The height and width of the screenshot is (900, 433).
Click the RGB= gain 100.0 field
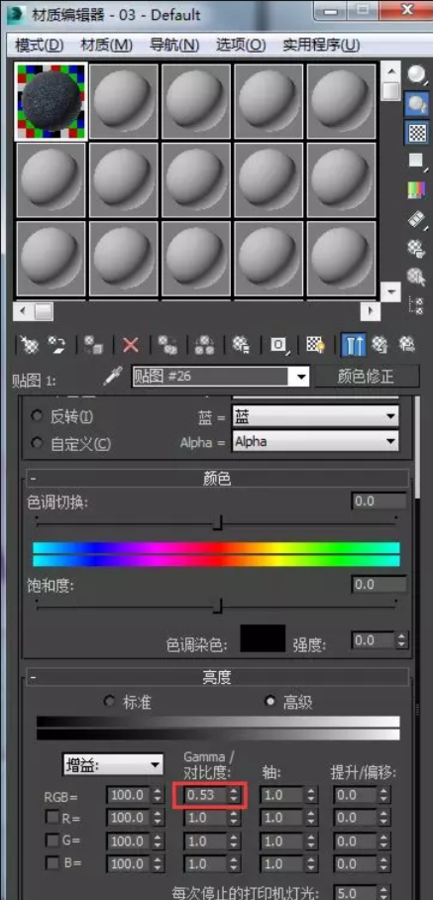(128, 795)
